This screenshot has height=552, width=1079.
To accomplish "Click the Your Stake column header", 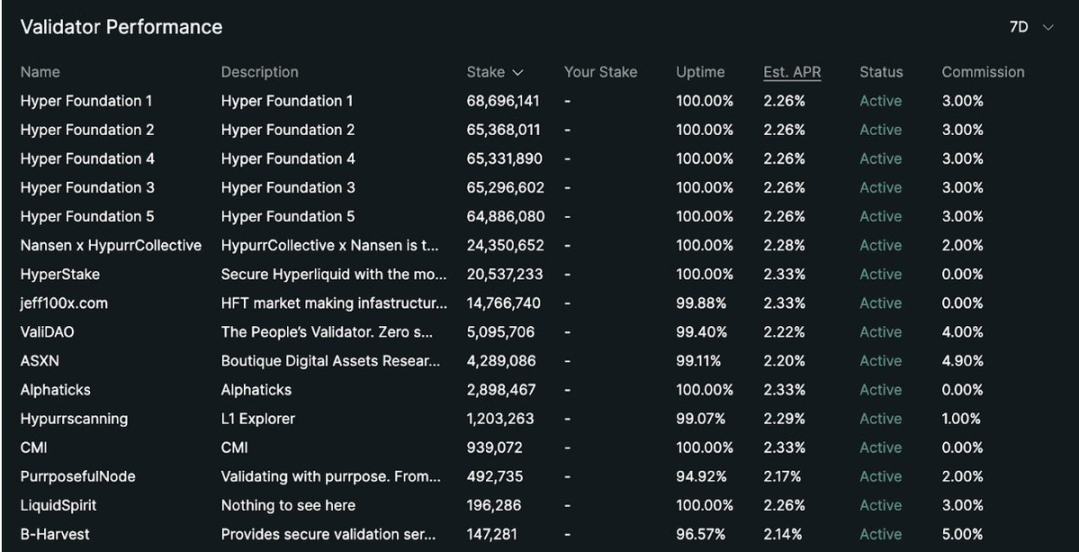I will [x=600, y=72].
